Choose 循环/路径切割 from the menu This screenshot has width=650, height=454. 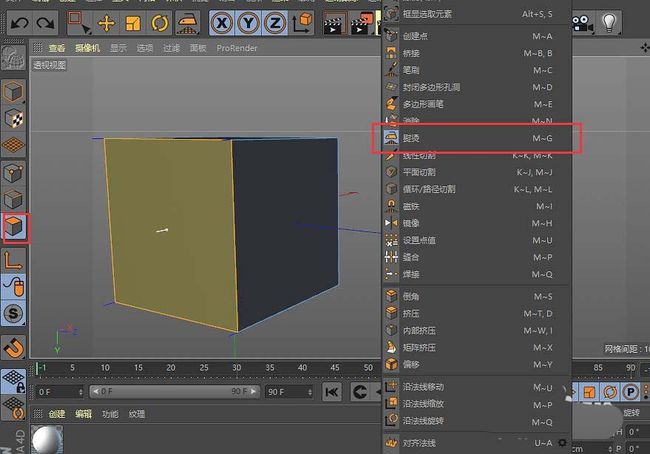pyautogui.click(x=476, y=189)
